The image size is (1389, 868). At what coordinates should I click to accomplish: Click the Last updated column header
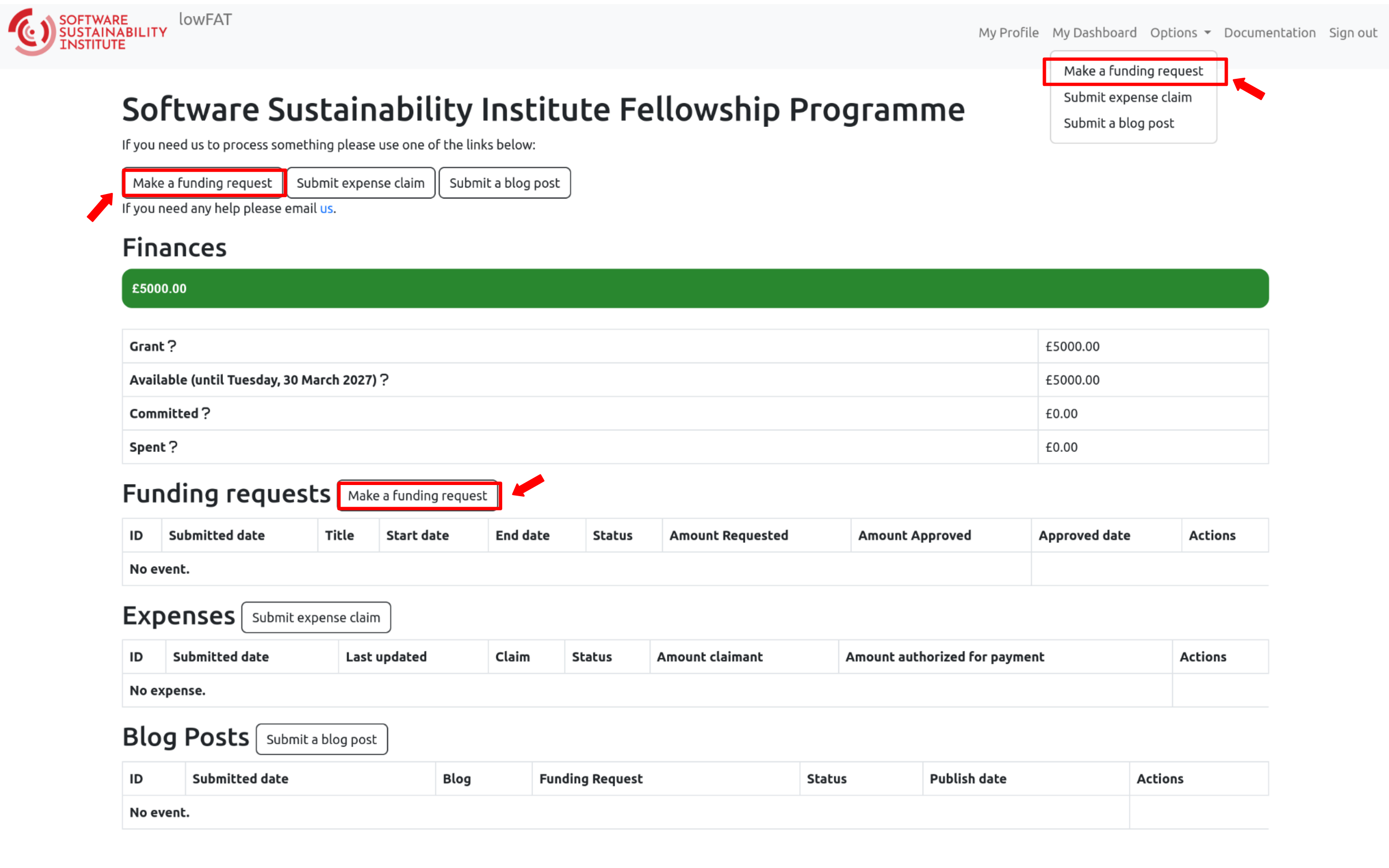coord(413,657)
